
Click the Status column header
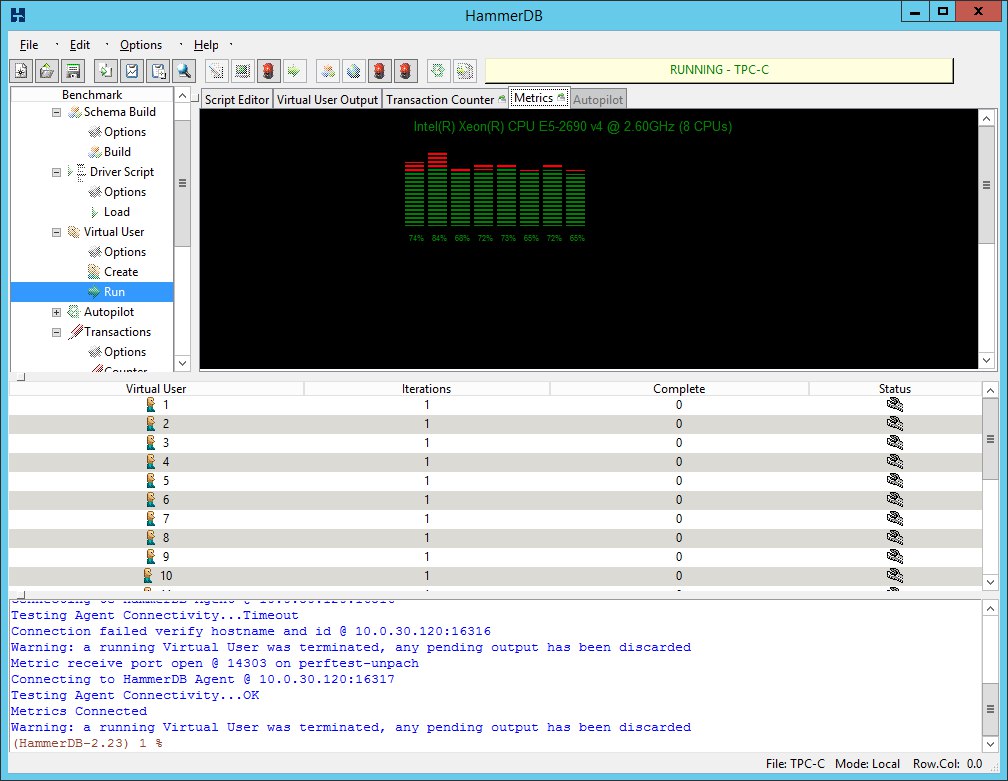click(895, 389)
